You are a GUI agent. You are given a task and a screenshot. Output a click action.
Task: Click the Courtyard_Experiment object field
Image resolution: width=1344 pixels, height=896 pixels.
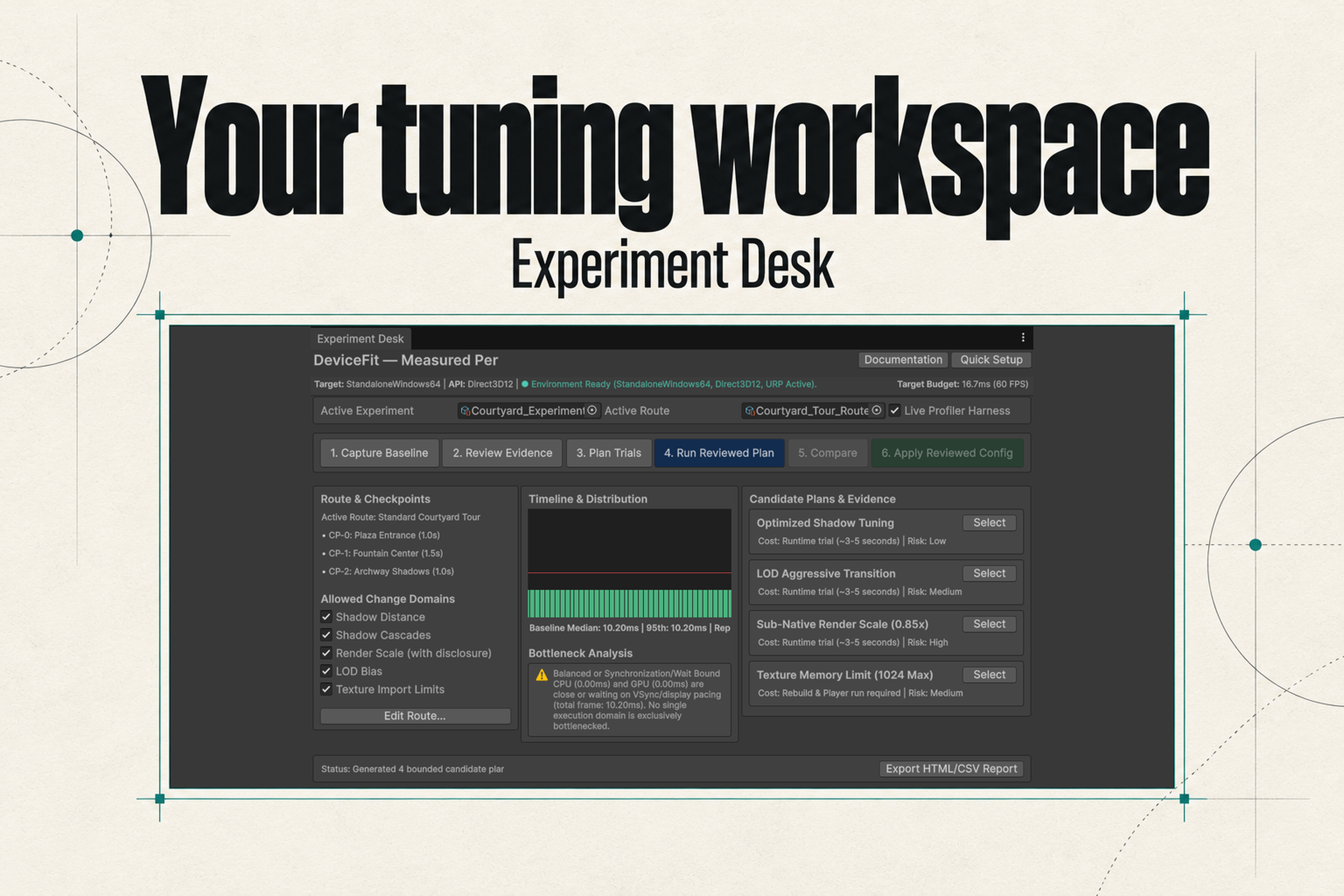(x=529, y=411)
